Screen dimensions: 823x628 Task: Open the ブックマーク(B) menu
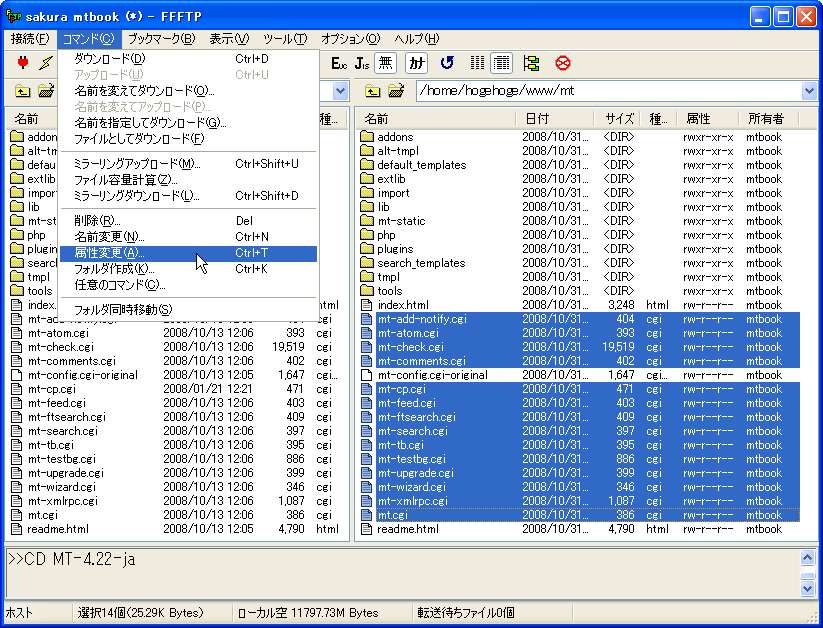(162, 39)
